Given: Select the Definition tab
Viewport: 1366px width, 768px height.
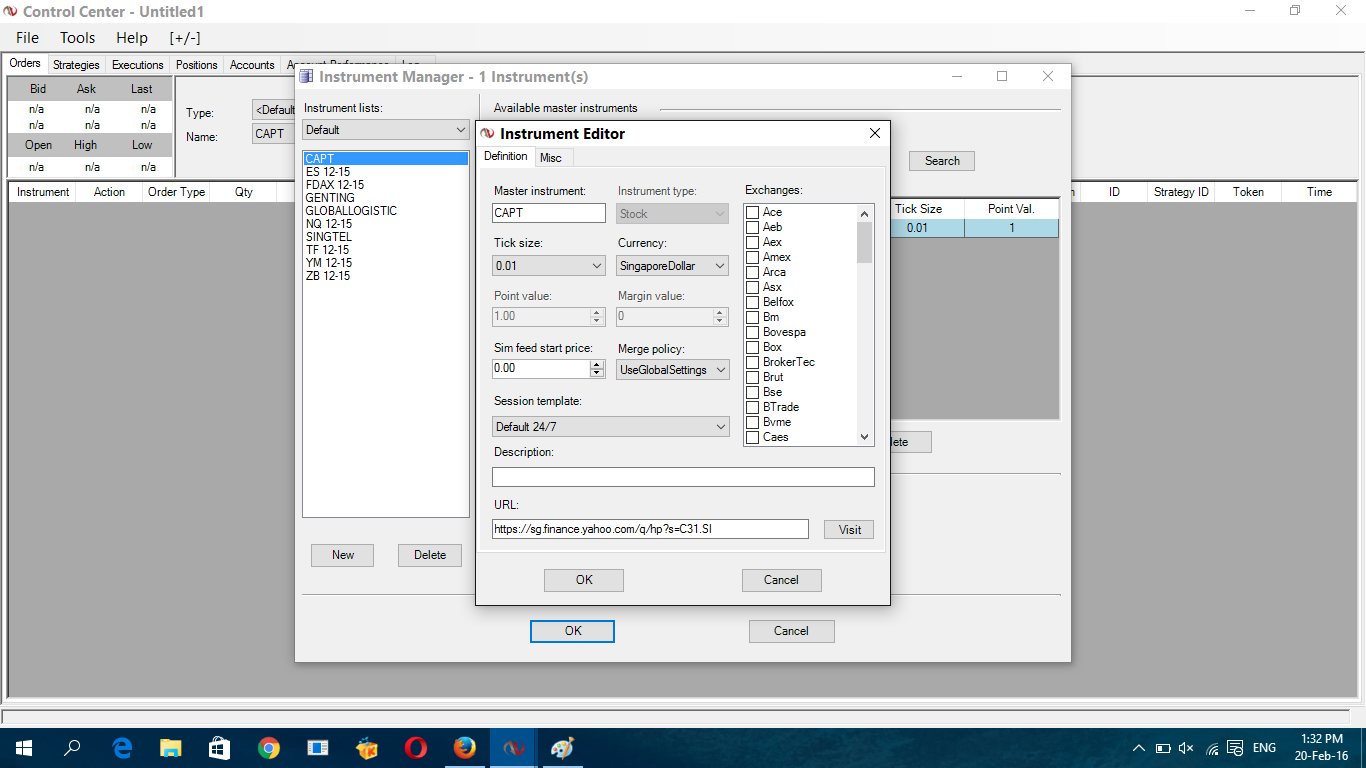Looking at the screenshot, I should (506, 156).
